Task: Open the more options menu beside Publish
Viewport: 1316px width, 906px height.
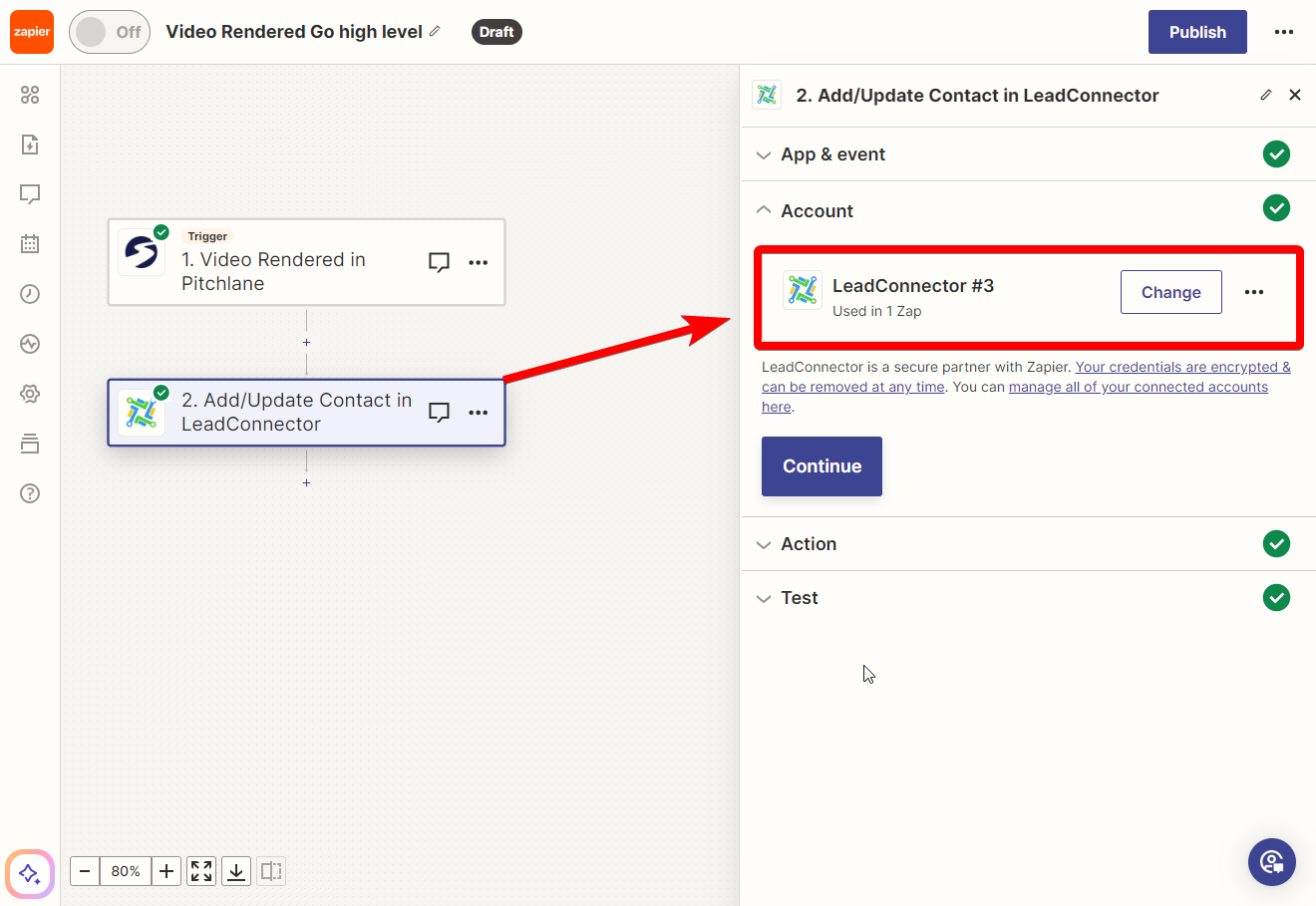Action: tap(1284, 32)
